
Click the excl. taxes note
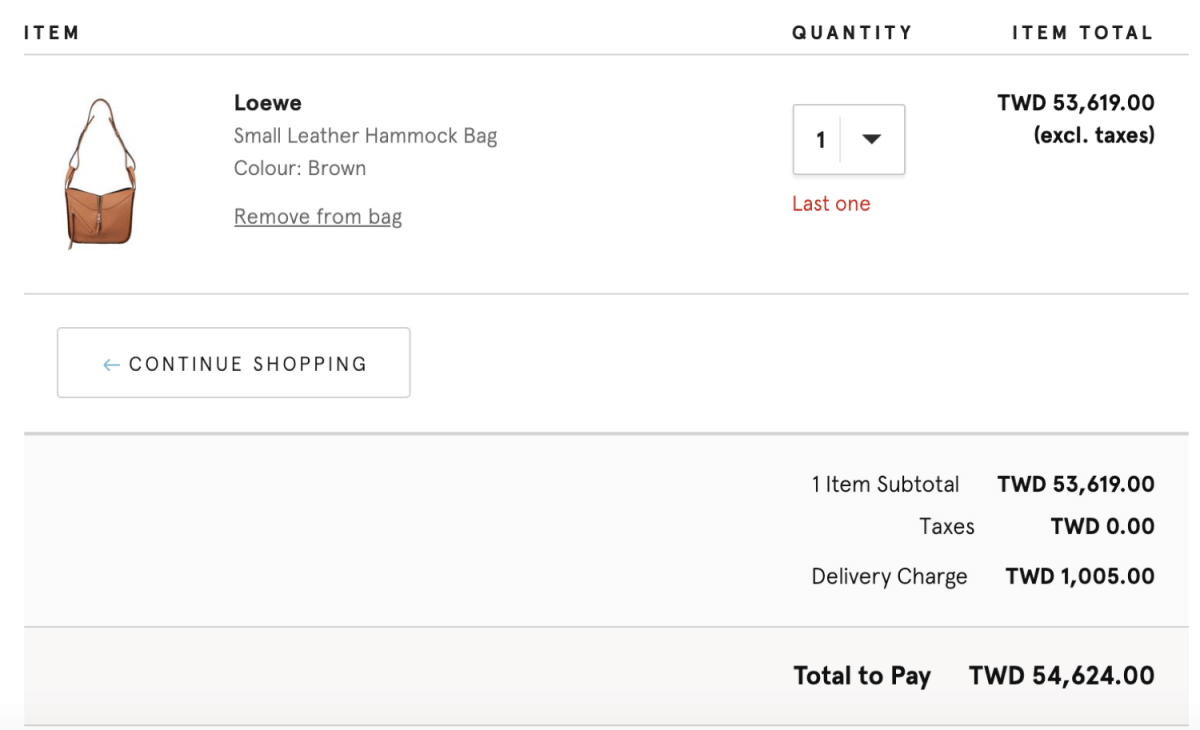(1094, 135)
